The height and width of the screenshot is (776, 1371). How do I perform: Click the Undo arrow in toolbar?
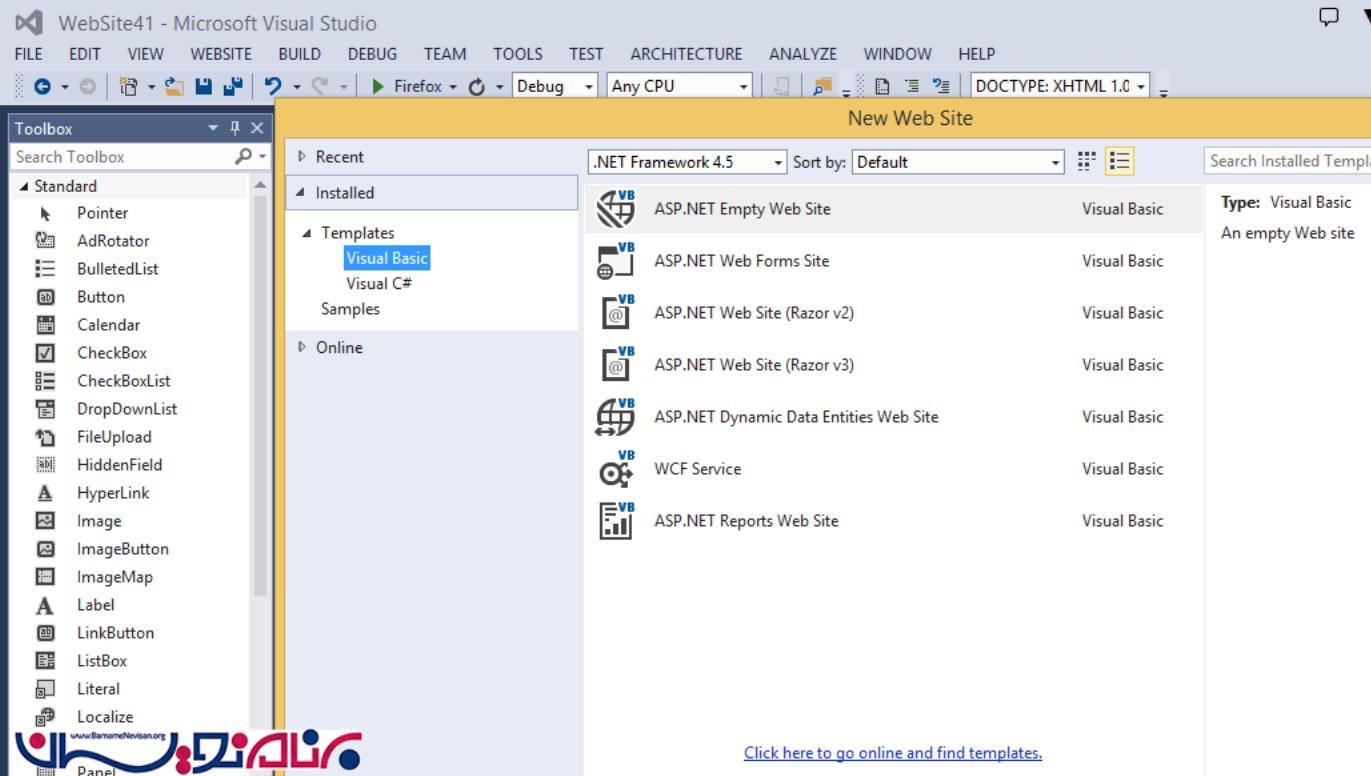[x=270, y=86]
